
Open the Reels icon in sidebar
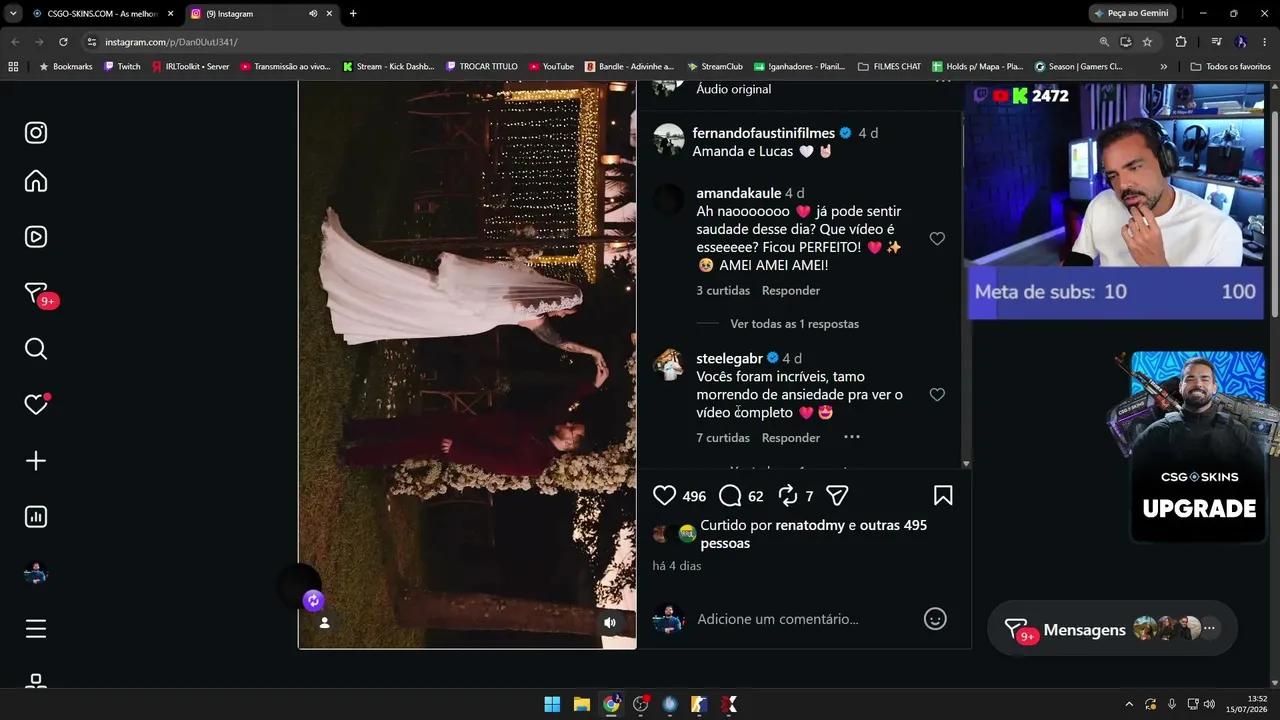click(x=36, y=237)
